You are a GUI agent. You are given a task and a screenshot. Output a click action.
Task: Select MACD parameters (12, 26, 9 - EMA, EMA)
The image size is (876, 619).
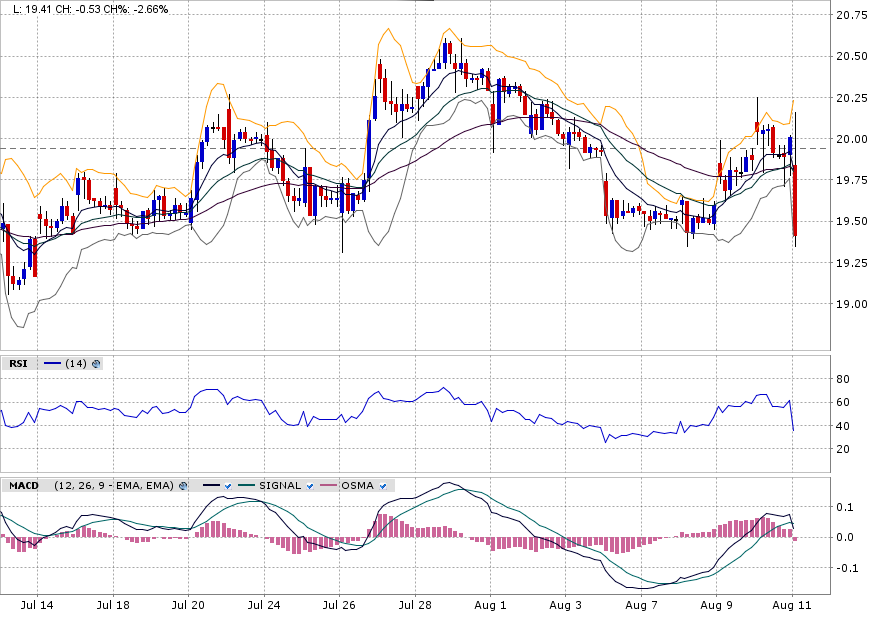coord(113,486)
